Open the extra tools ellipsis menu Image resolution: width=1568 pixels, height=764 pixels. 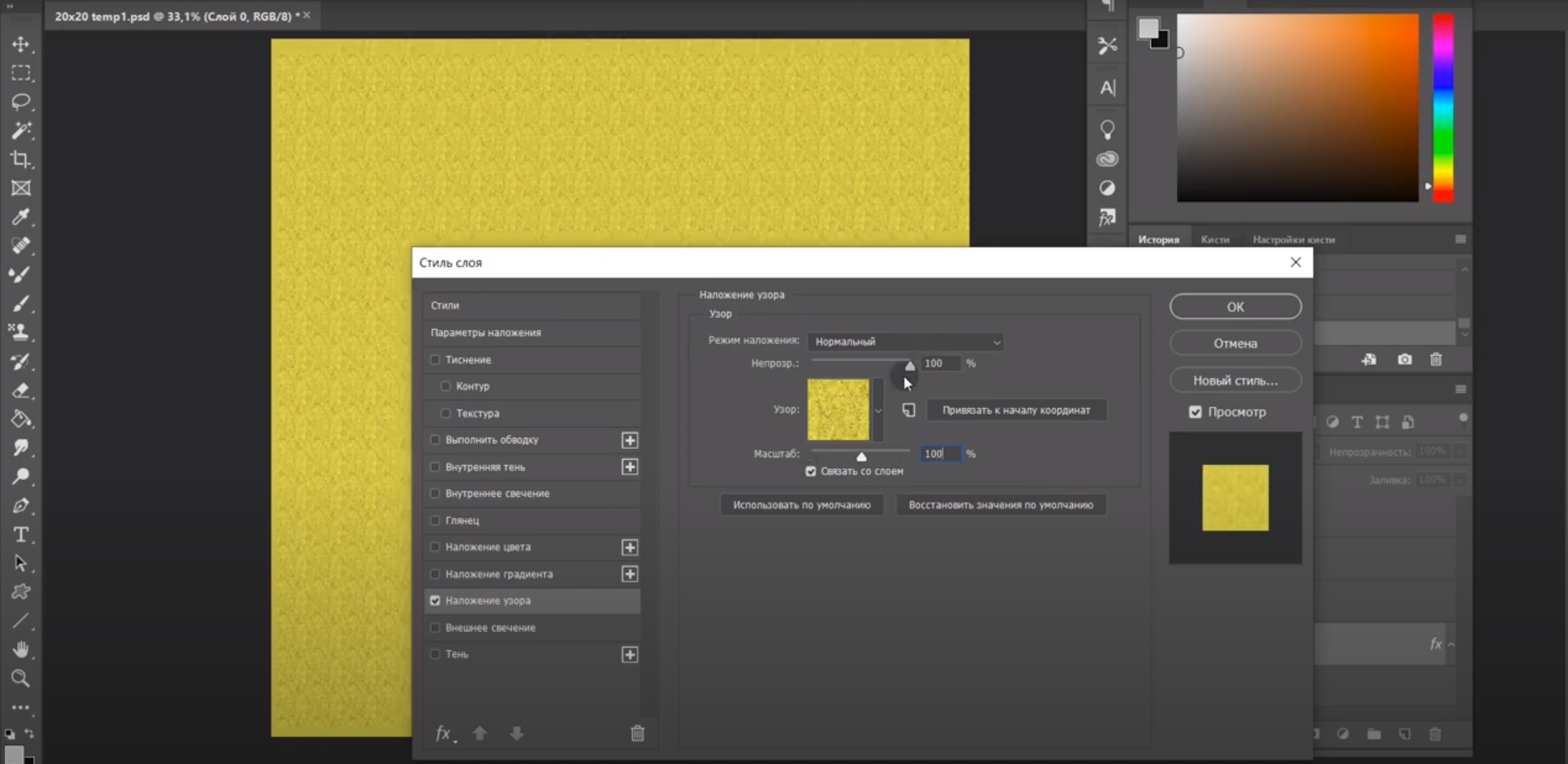tap(21, 707)
